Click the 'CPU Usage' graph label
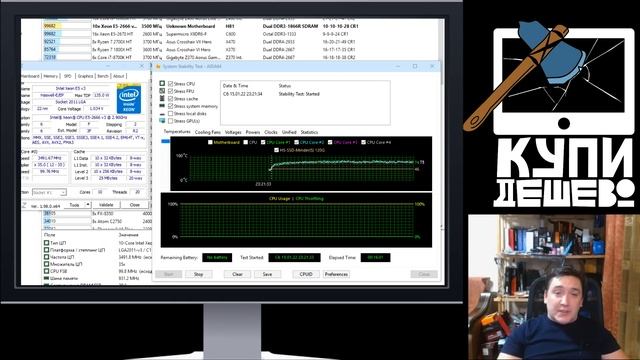This screenshot has height=360, width=640. 280,199
